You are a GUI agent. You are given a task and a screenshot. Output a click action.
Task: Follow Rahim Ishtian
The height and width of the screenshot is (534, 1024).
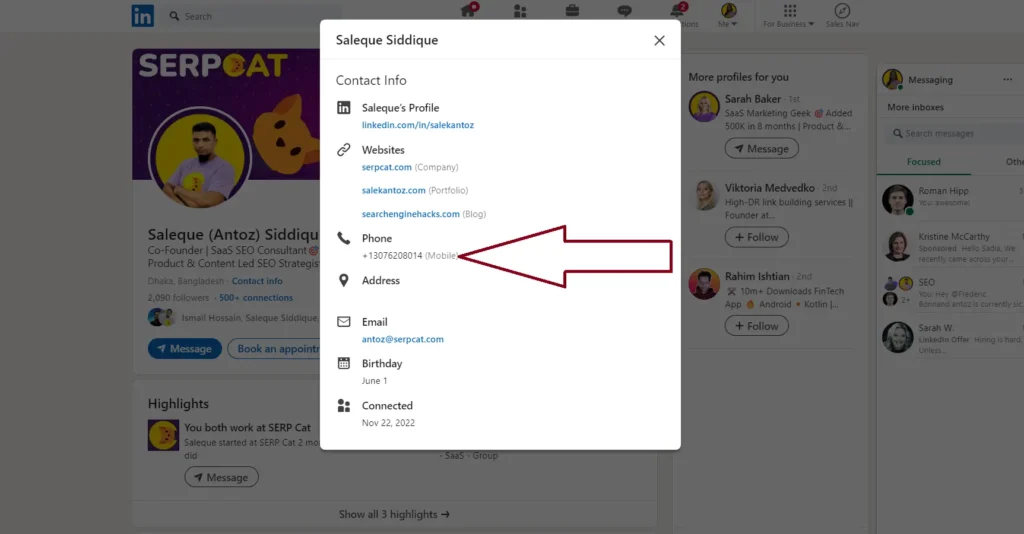tap(757, 326)
